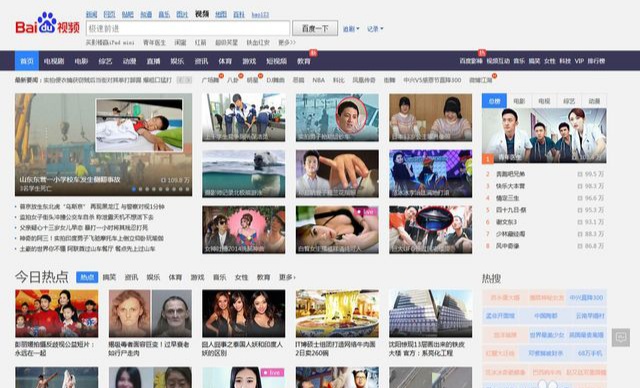
Task: Select the 资讯 tab in 今日热点
Action: 131,277
